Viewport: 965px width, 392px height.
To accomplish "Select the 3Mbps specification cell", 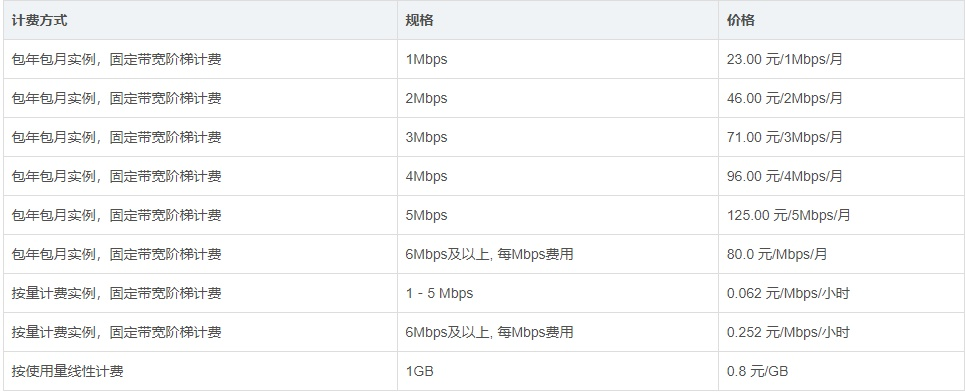I will pyautogui.click(x=558, y=137).
